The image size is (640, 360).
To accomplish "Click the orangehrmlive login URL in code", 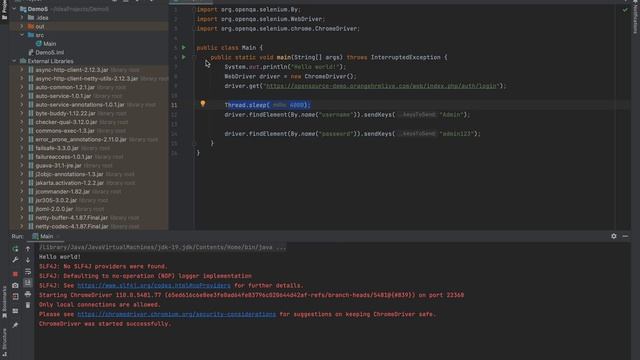I will [380, 86].
